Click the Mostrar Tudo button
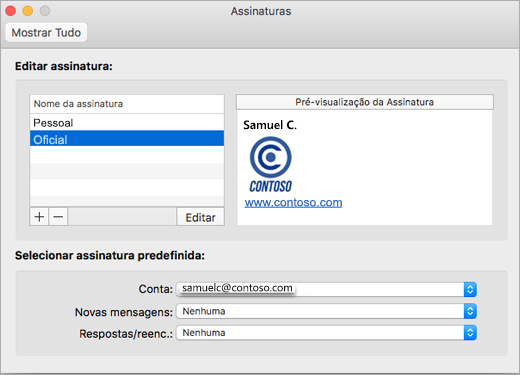520x375 pixels. pyautogui.click(x=46, y=33)
